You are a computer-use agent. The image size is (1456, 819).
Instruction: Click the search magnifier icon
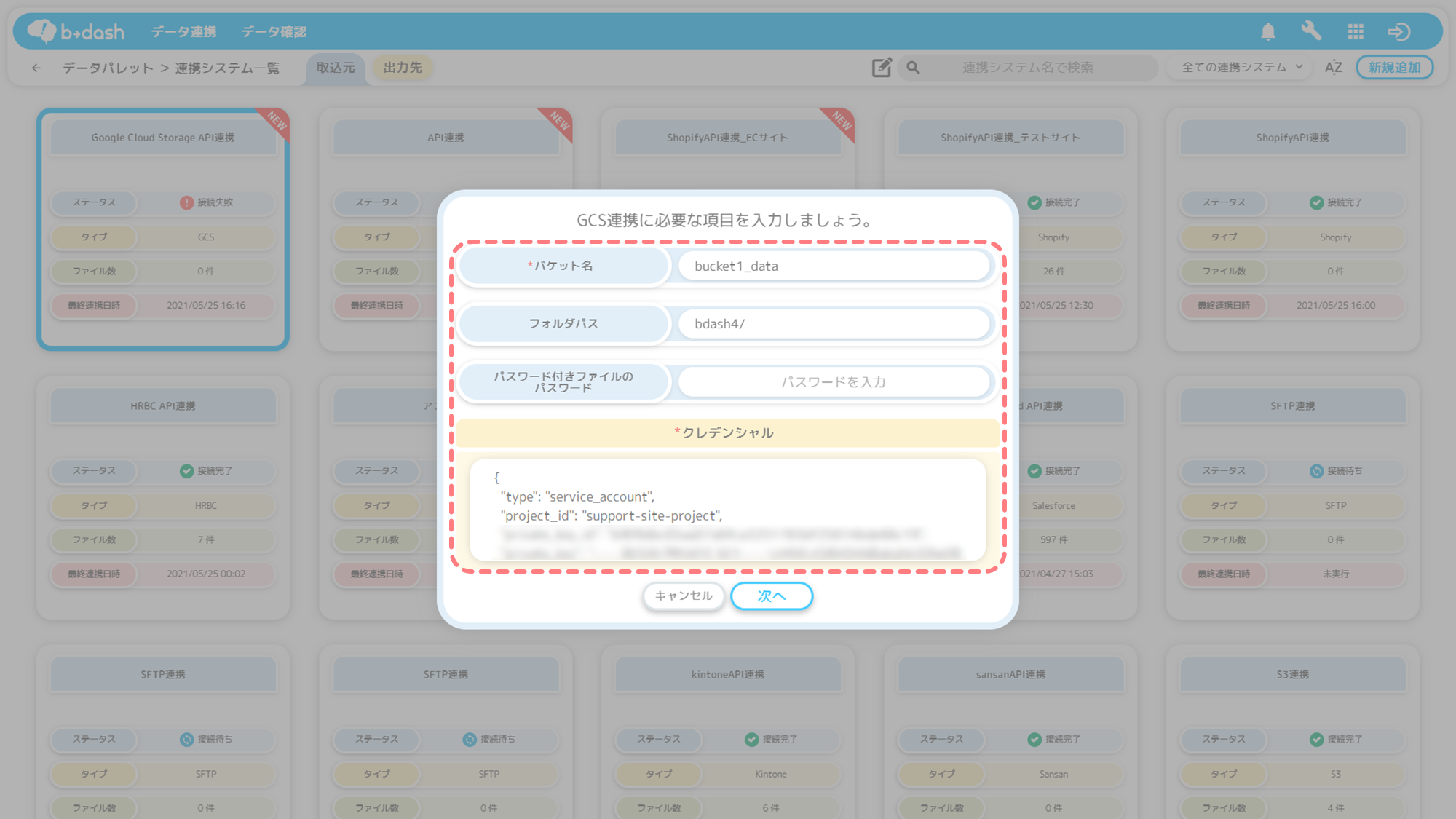coord(913,68)
